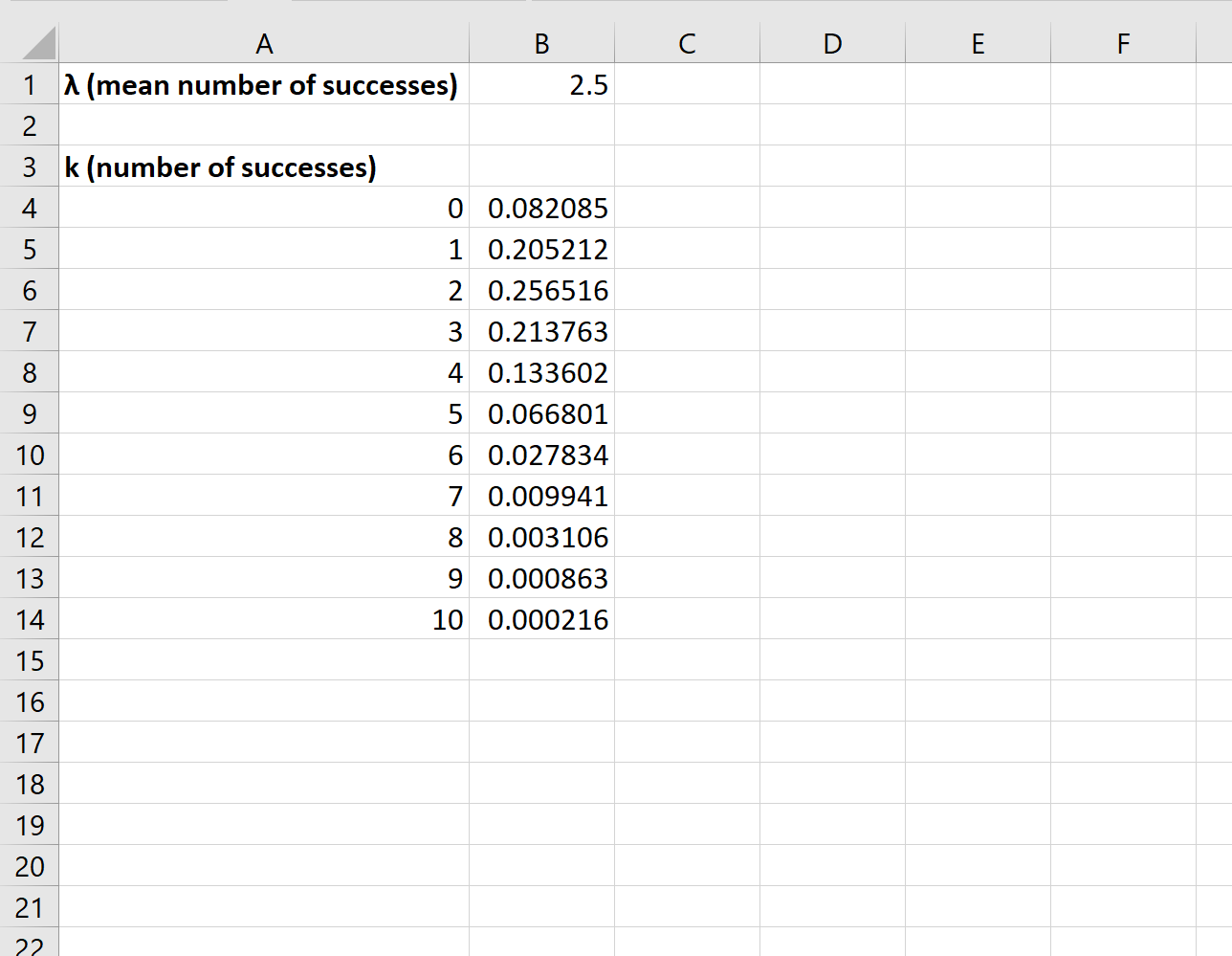Select column B header

click(541, 44)
